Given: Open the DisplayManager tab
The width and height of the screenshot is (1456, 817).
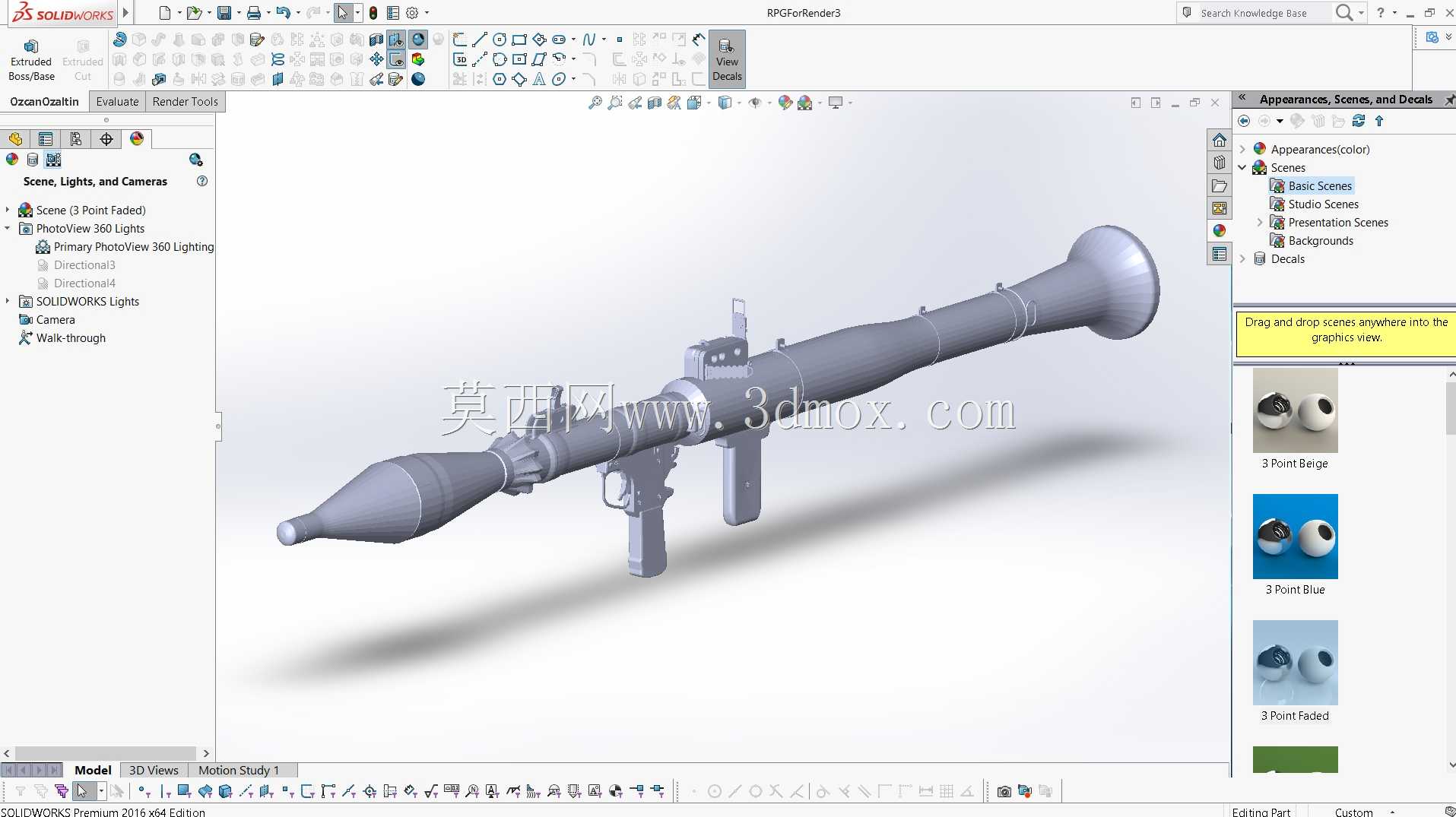Looking at the screenshot, I should (137, 139).
